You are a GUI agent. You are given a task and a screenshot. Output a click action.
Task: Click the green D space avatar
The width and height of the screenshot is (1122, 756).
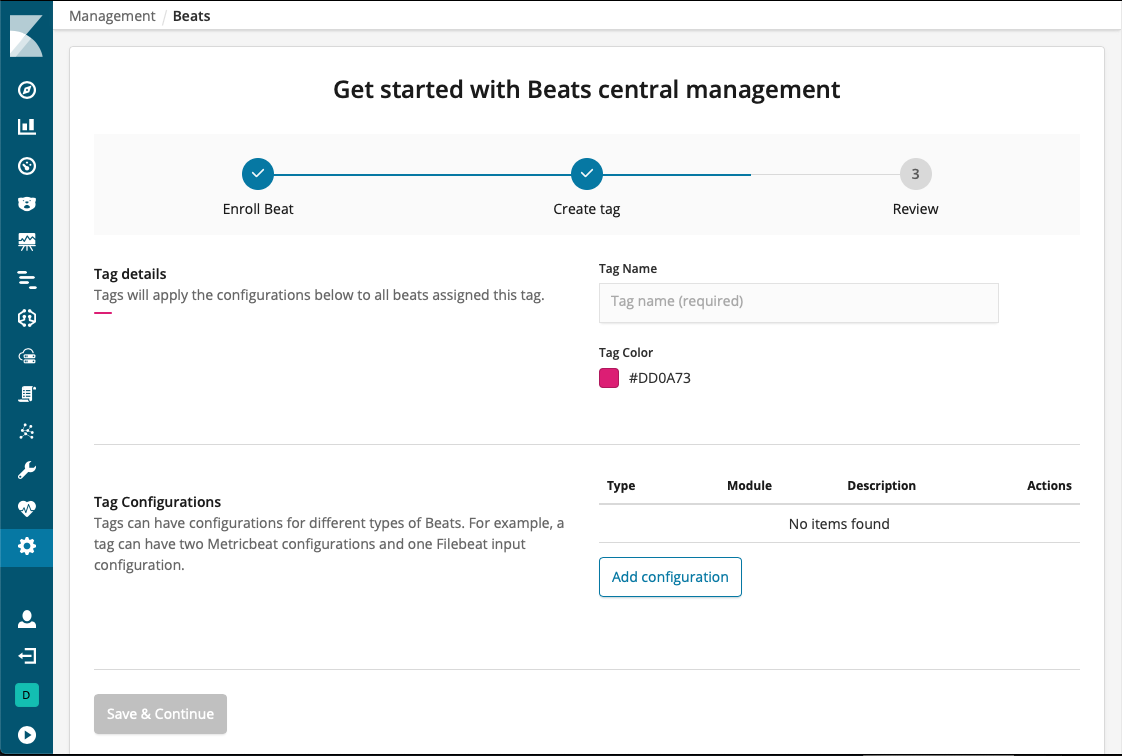26,694
